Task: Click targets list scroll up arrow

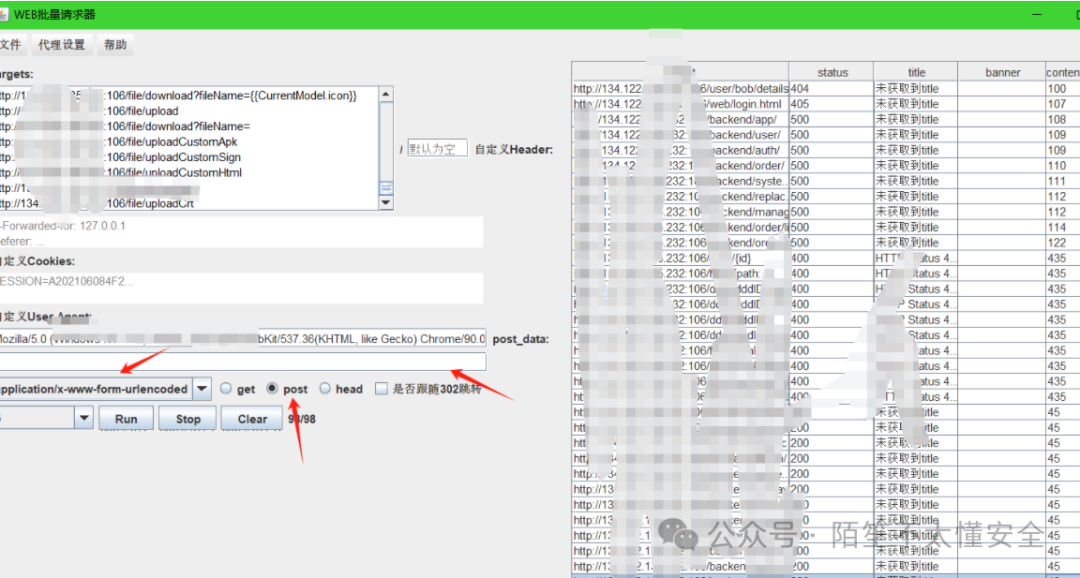Action: [386, 94]
